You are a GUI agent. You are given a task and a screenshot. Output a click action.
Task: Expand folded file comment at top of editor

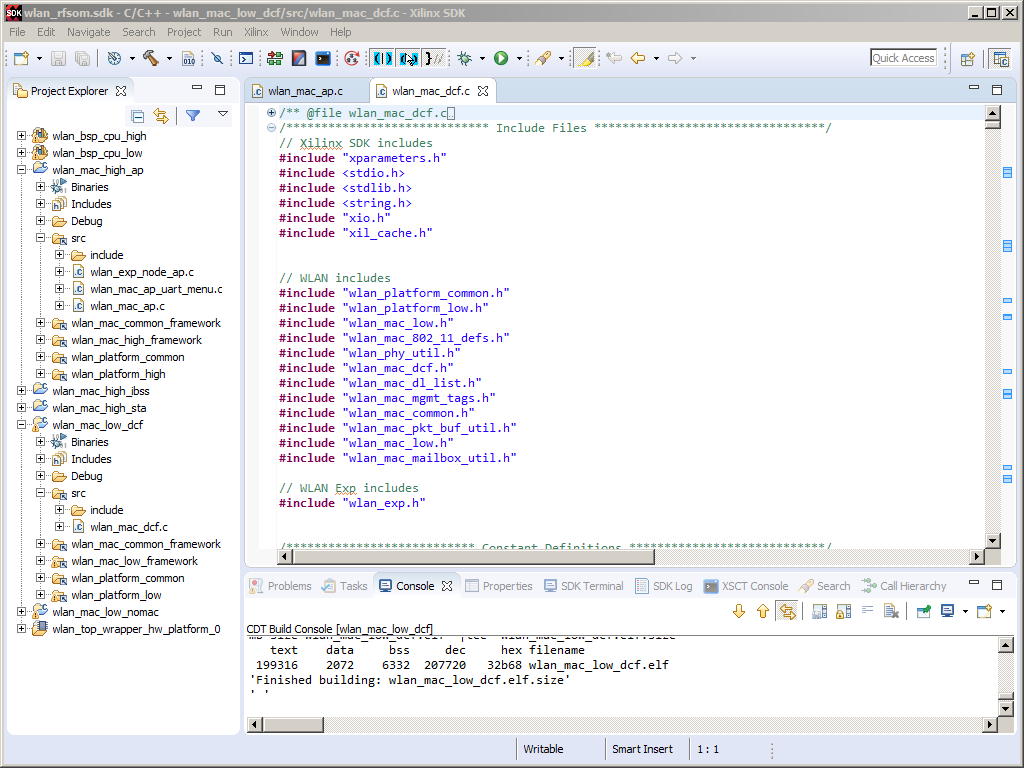pos(270,112)
